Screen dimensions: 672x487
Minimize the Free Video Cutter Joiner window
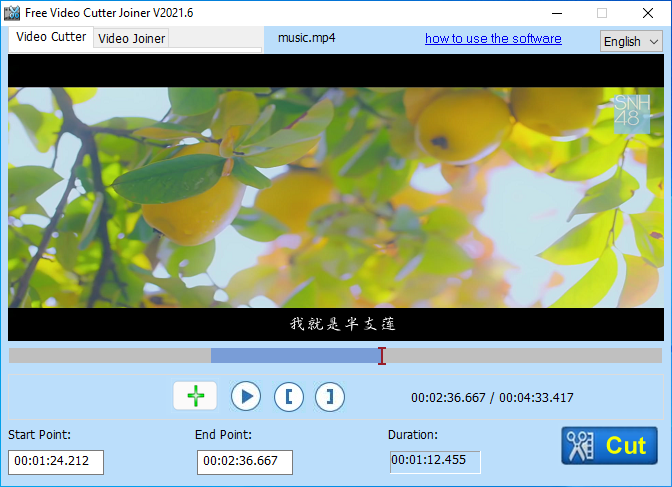point(555,13)
